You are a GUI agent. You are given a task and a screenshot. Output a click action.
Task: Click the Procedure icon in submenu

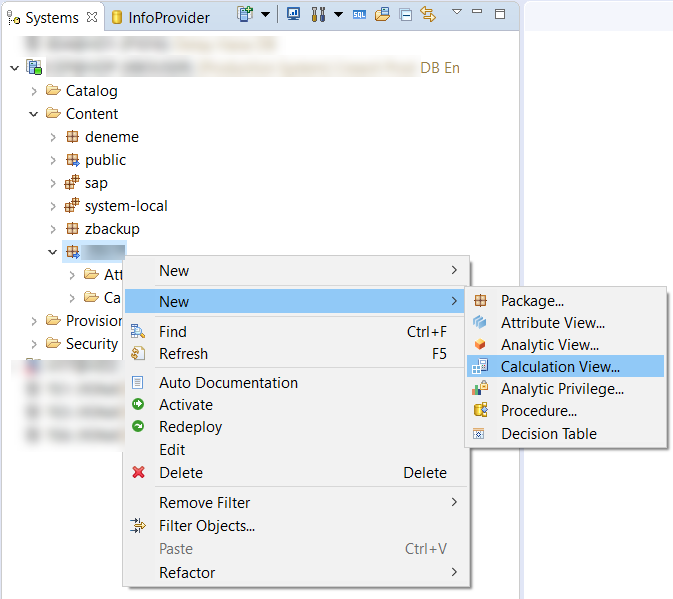point(480,410)
